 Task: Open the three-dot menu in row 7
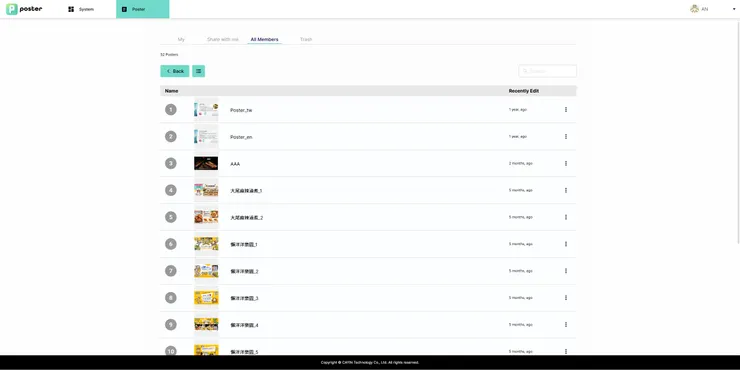coord(566,271)
